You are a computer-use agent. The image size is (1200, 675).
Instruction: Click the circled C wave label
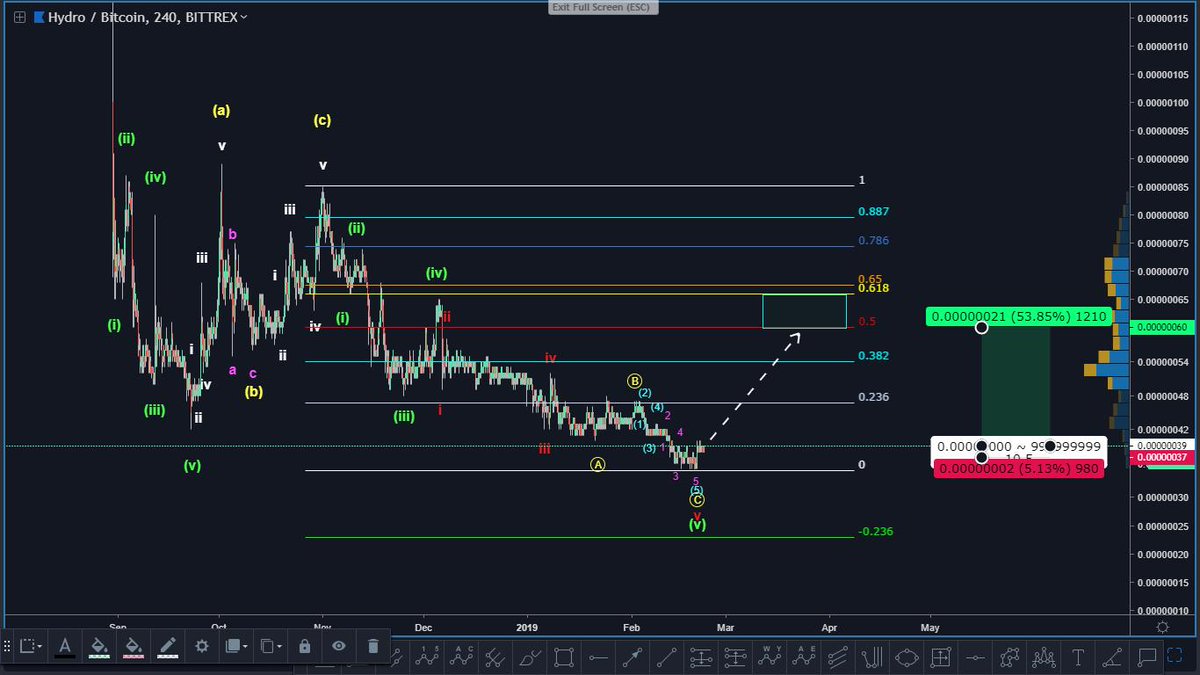click(697, 499)
